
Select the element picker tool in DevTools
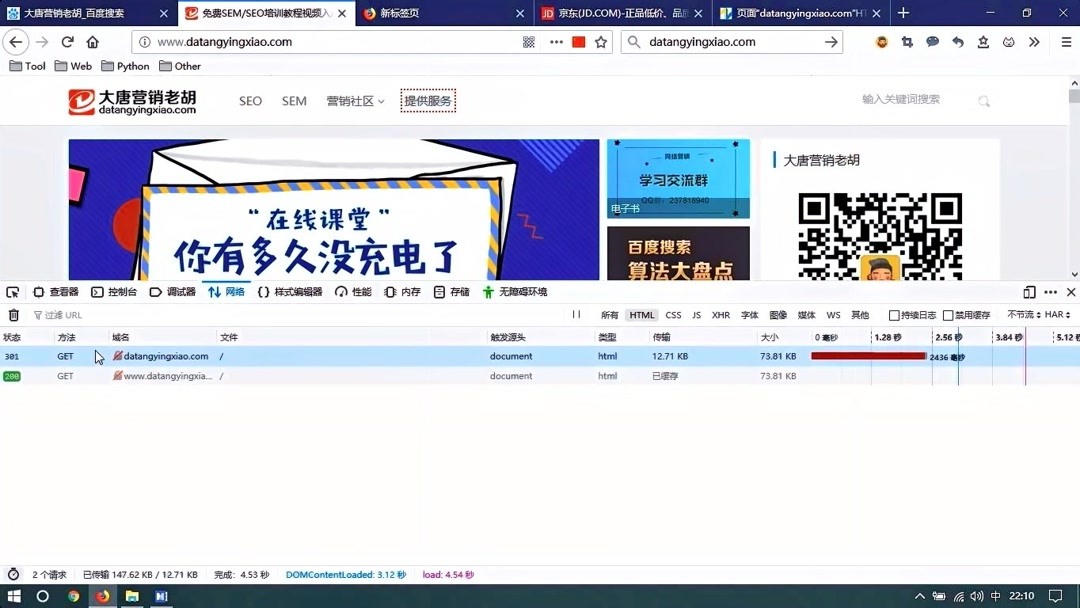tap(13, 292)
